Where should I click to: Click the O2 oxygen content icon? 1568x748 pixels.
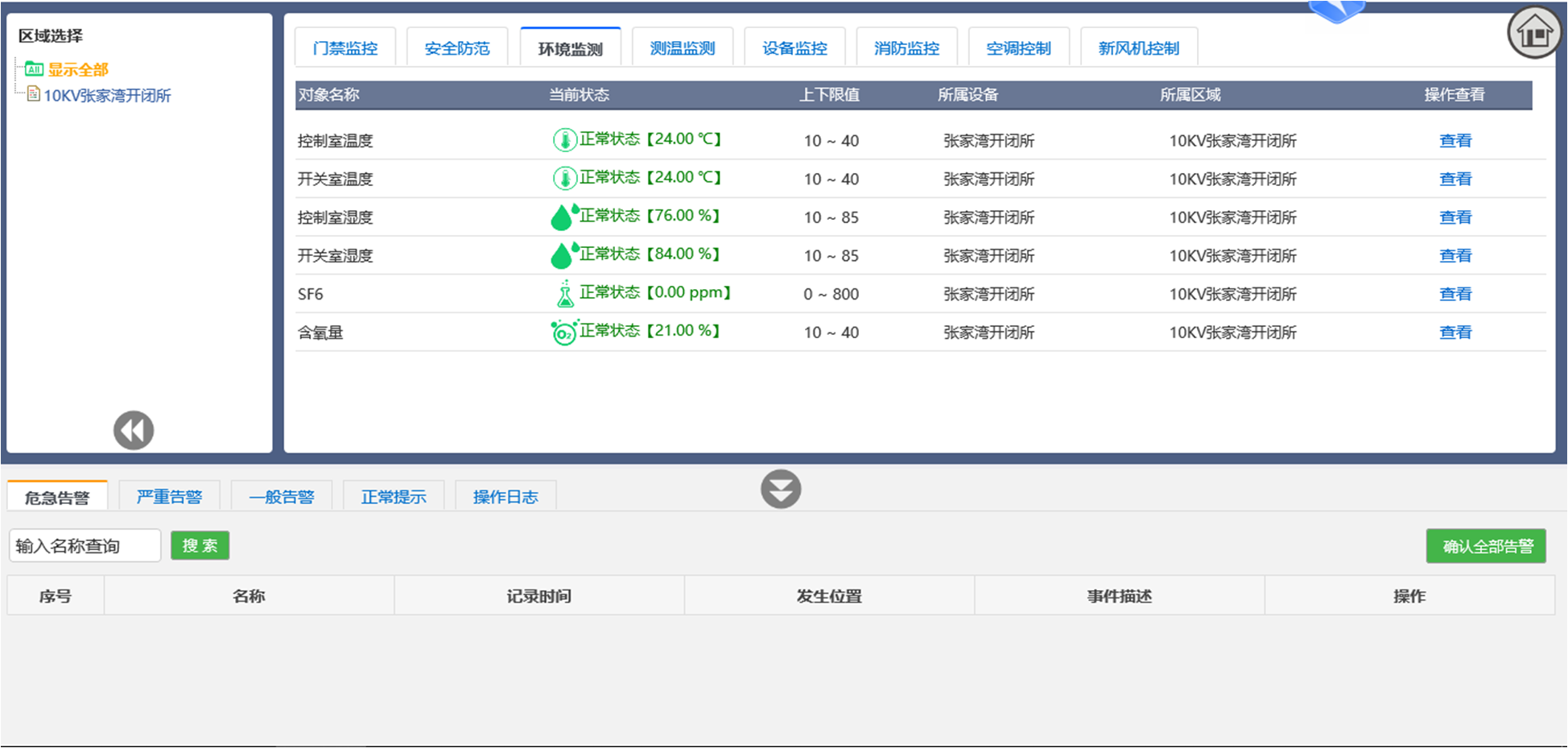point(564,332)
